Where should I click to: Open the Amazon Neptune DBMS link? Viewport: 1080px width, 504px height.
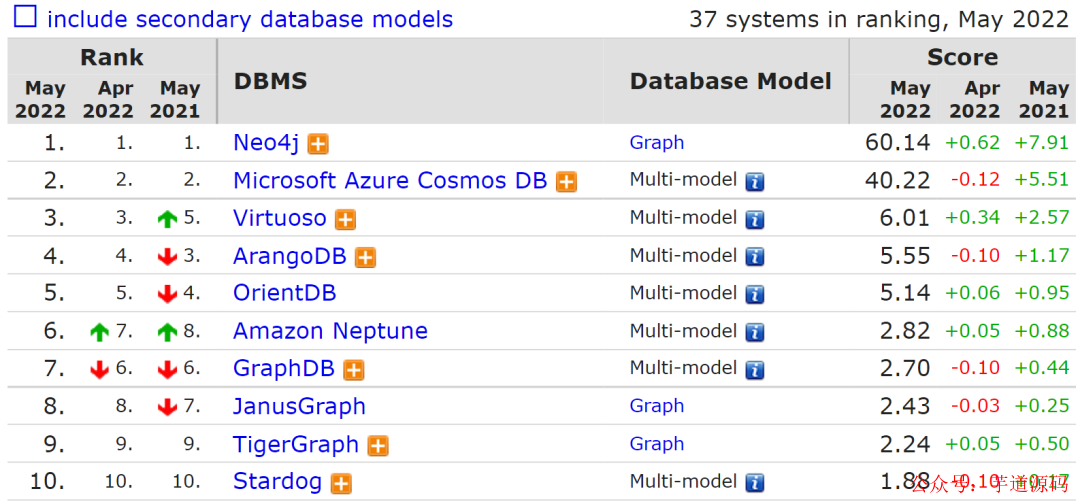coord(331,331)
